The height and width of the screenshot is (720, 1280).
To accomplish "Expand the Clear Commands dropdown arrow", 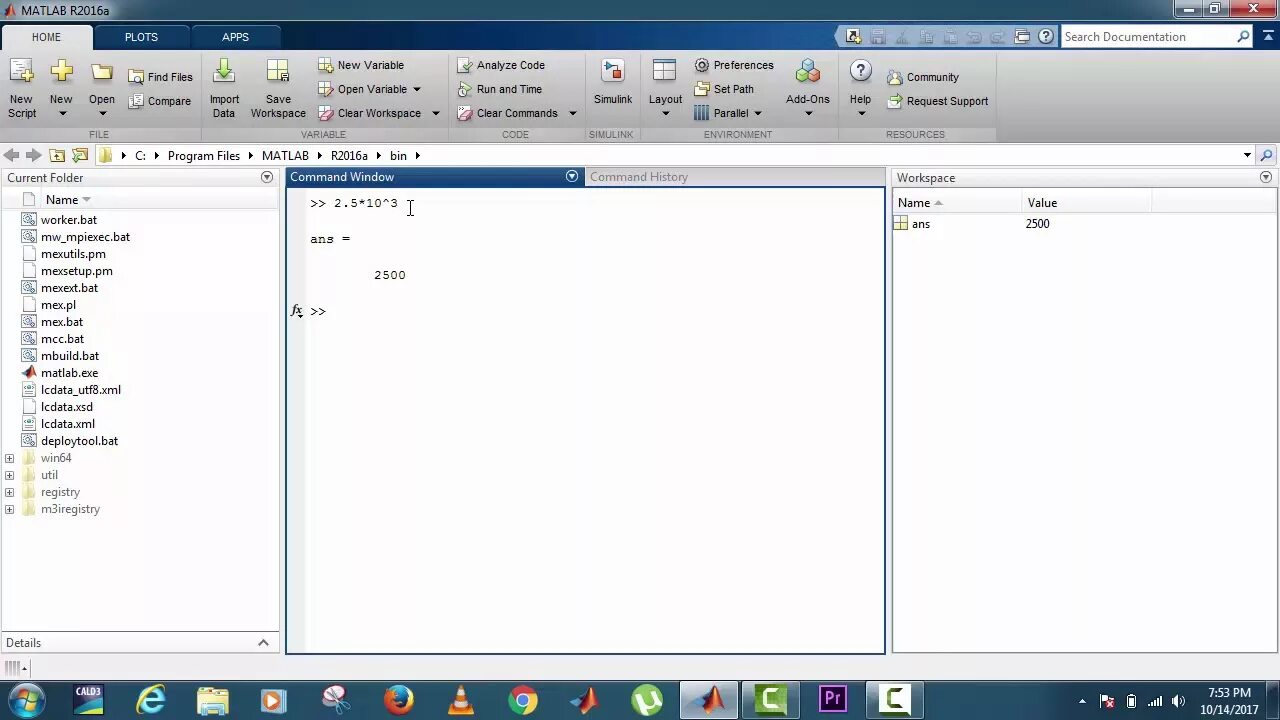I will click(x=572, y=113).
